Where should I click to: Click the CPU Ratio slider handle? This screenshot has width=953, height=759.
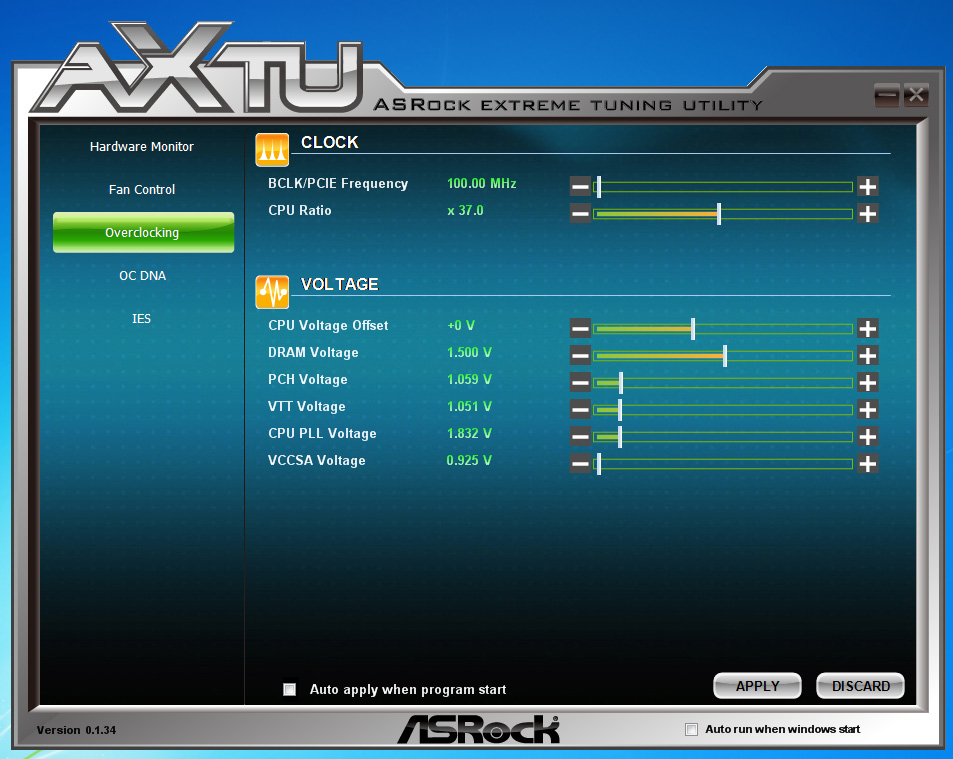[x=719, y=214]
